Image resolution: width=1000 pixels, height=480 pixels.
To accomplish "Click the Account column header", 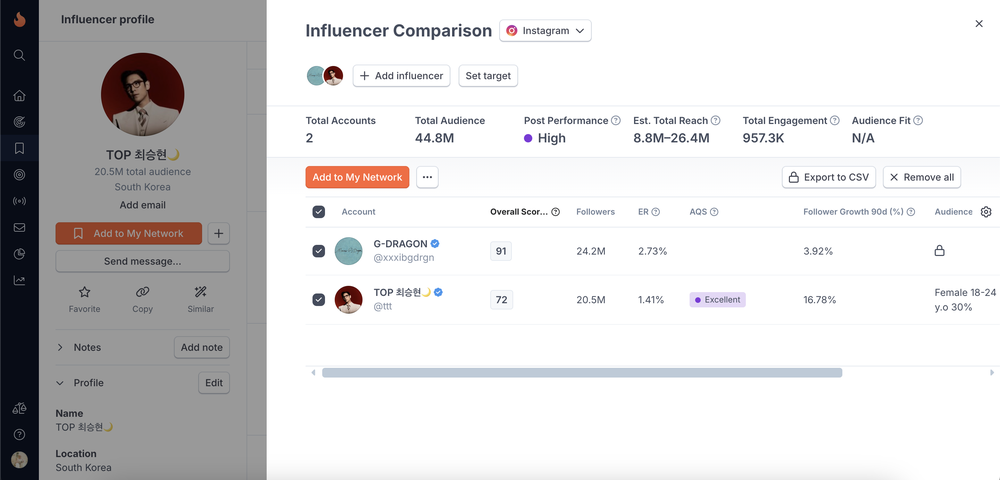I will [x=358, y=212].
